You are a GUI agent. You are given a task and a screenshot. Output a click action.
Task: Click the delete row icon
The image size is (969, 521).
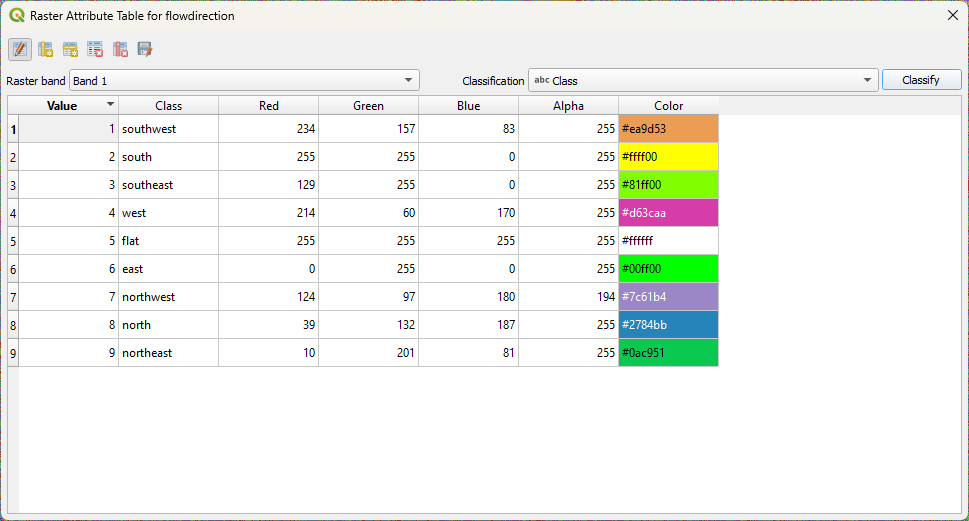pyautogui.click(x=95, y=49)
